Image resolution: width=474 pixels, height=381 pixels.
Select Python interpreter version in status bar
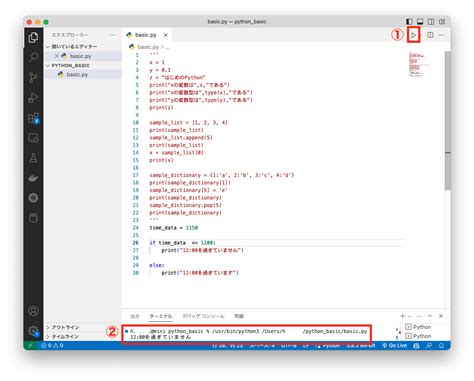(361, 345)
